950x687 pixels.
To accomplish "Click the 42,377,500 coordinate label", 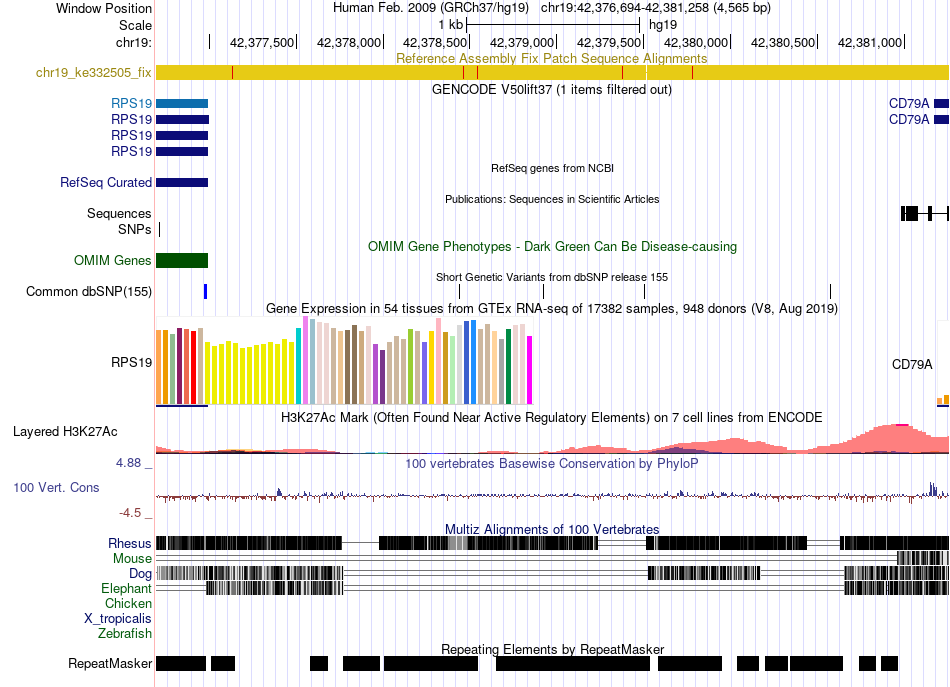I will [x=262, y=42].
